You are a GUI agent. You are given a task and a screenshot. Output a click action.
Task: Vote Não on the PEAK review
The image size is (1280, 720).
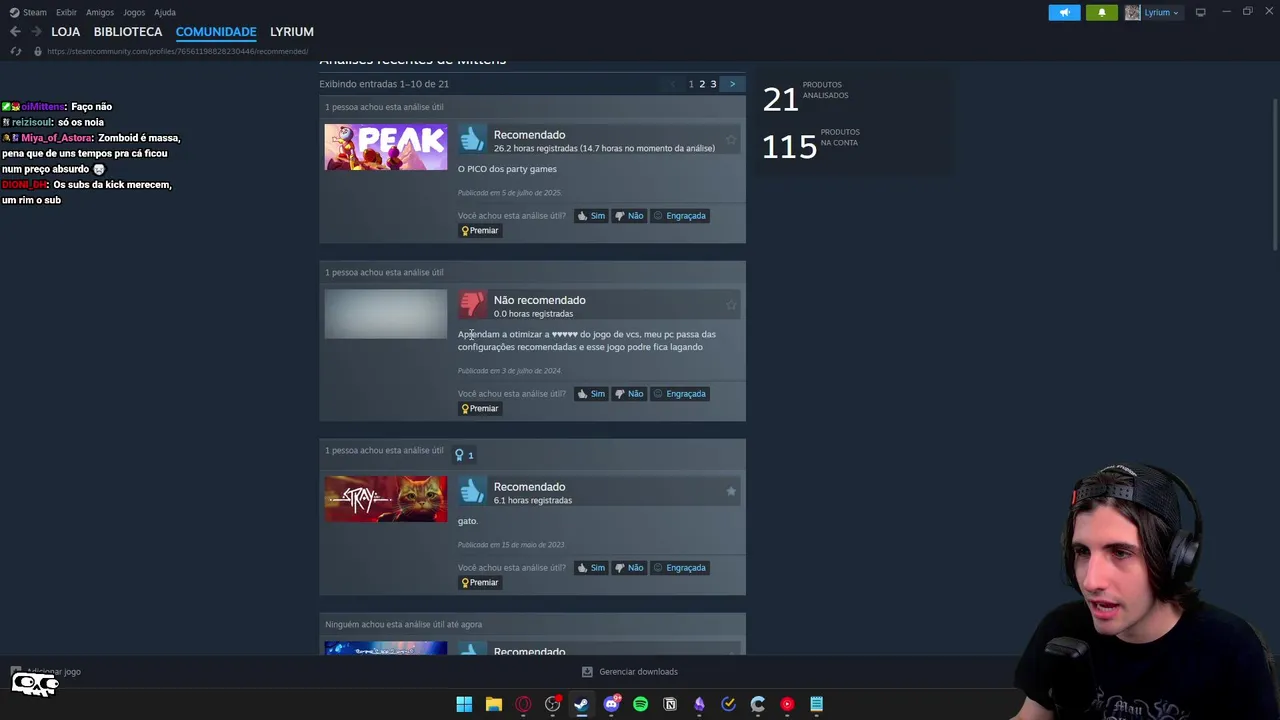(x=629, y=215)
